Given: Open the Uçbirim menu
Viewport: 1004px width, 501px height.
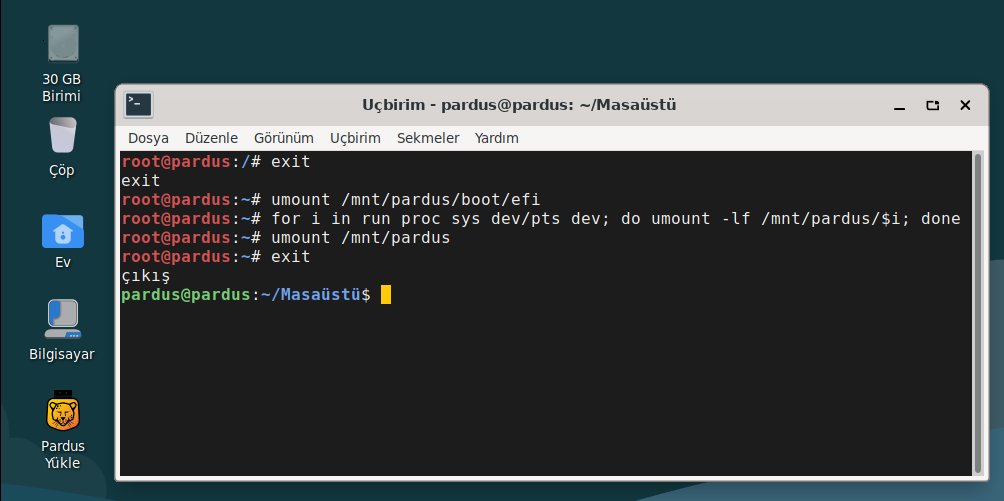Looking at the screenshot, I should point(355,138).
